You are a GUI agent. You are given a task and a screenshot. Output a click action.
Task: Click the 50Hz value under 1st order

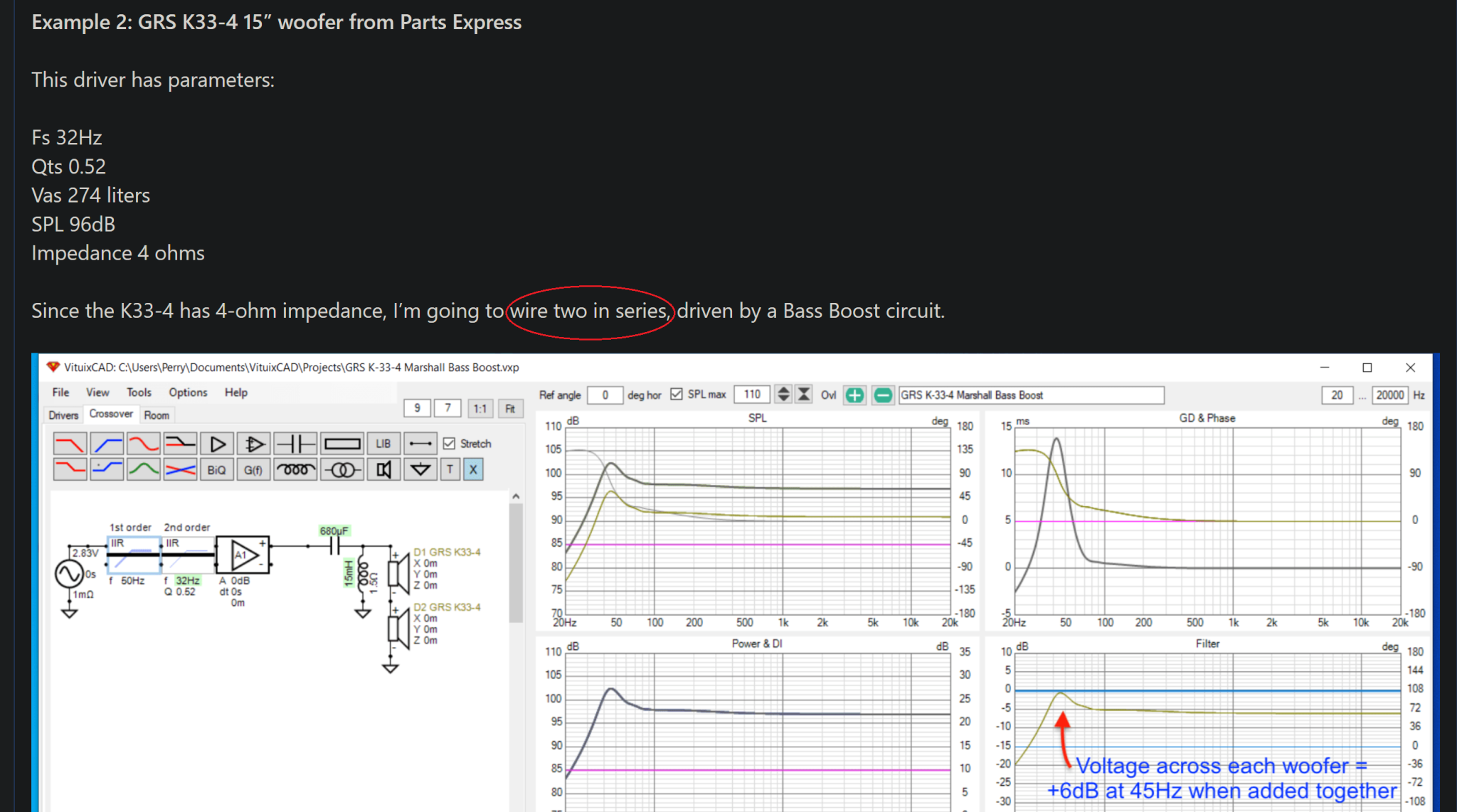[x=132, y=581]
